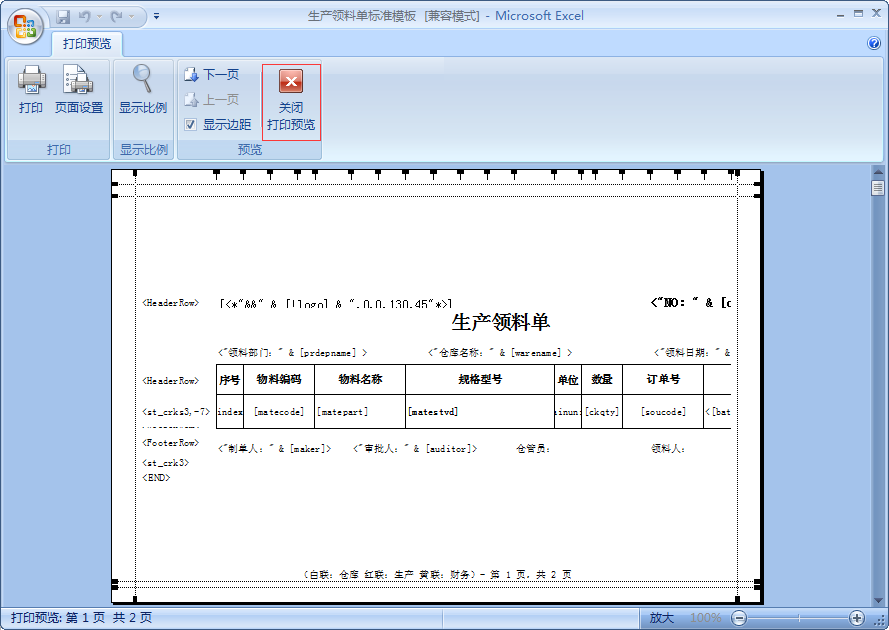Open 页面设置 page setup
This screenshot has height=630, width=889.
[79, 90]
